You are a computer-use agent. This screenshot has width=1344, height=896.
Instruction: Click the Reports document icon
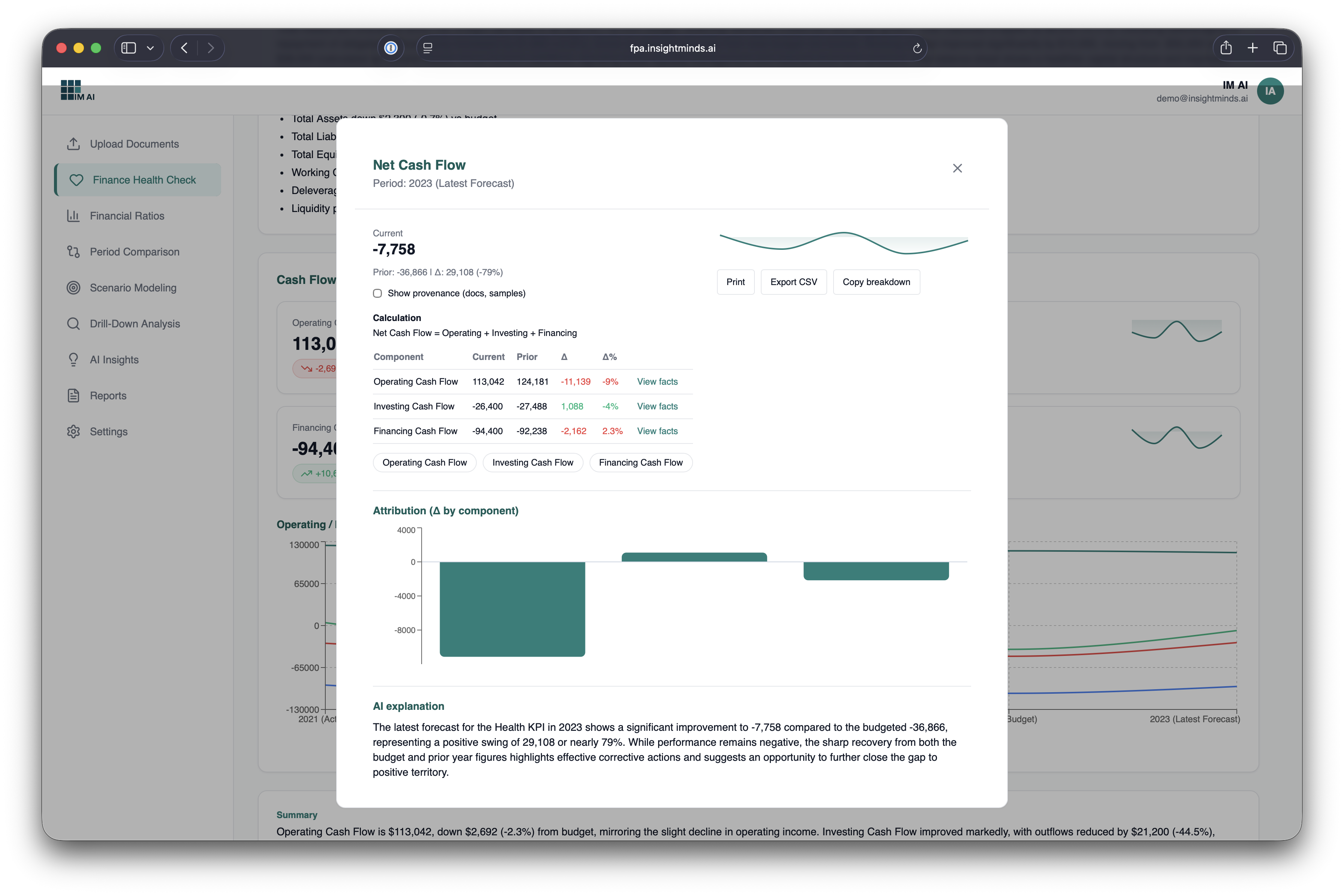[73, 396]
